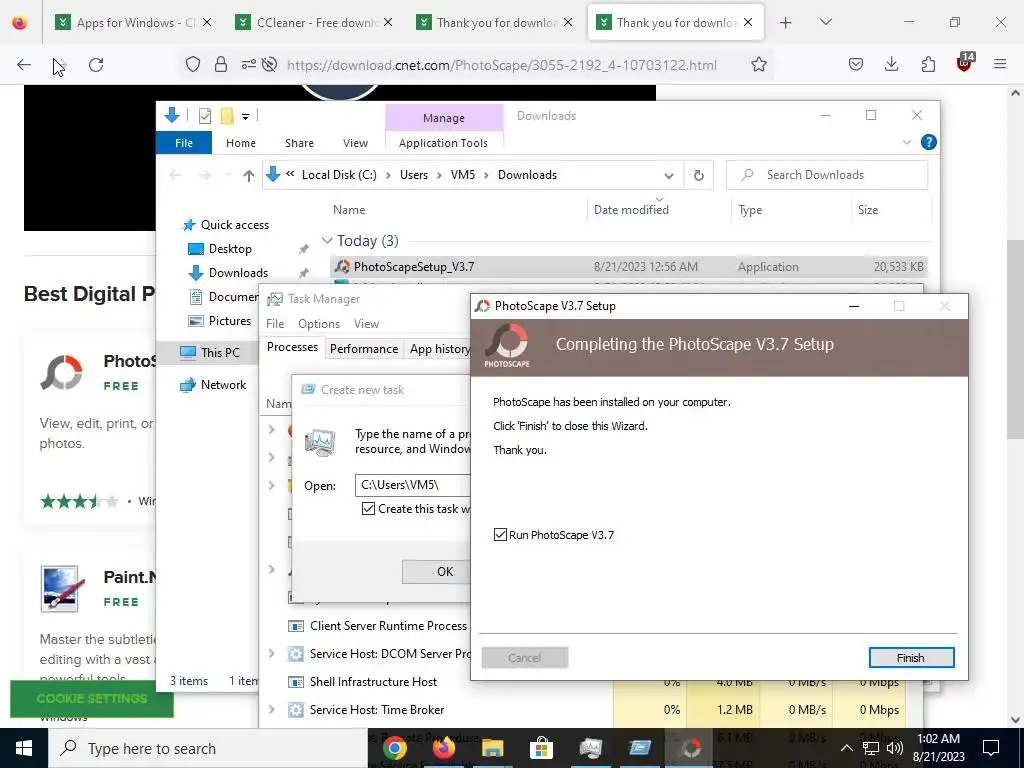Toggle Create this task checkbox
1024x768 pixels.
pyautogui.click(x=368, y=509)
